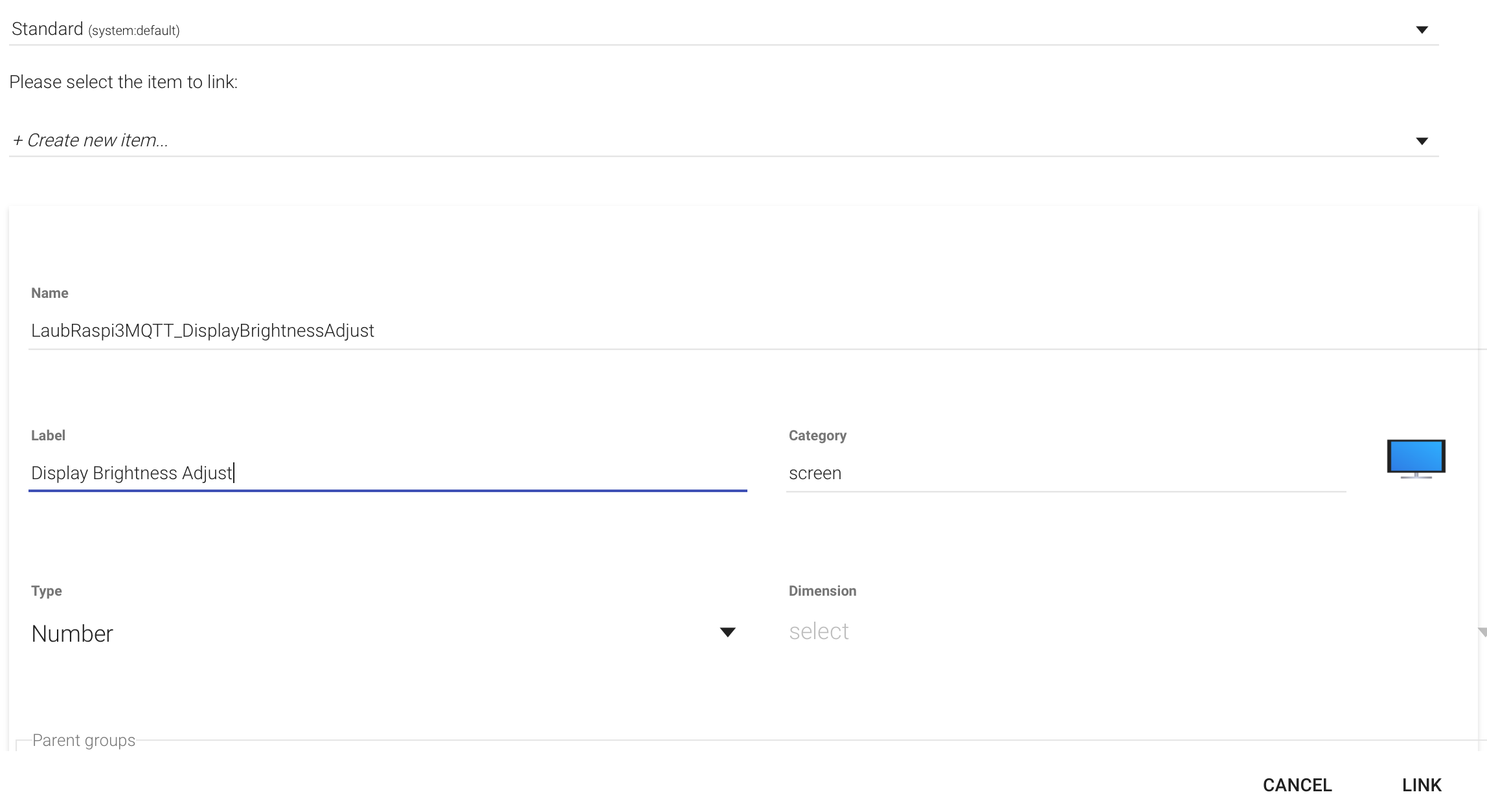Click the Parent groups section header

click(x=84, y=740)
